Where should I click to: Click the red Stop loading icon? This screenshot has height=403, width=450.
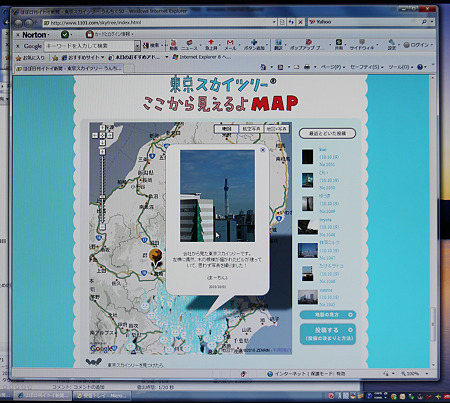[300, 22]
